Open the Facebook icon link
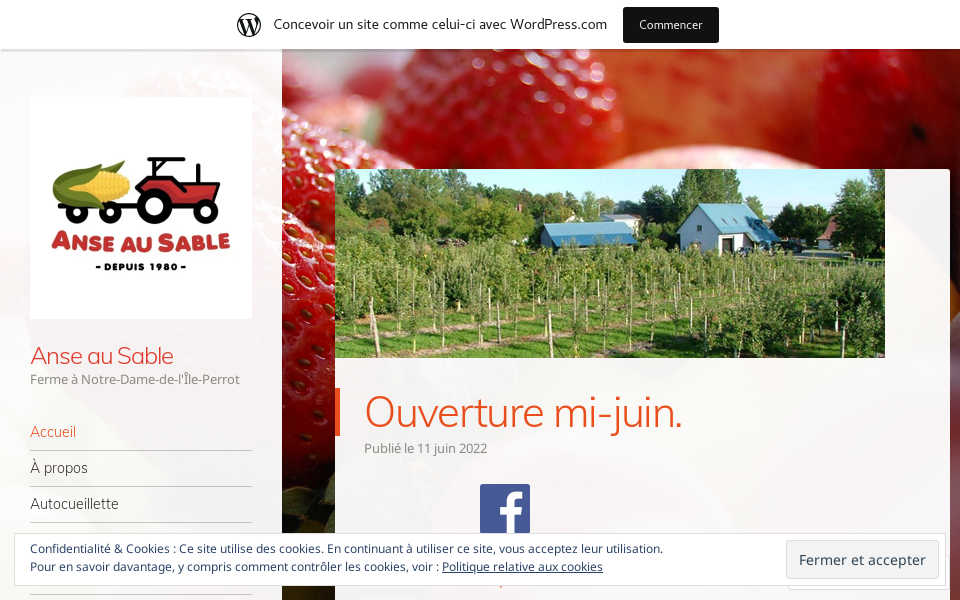Screen dimensions: 960x600 point(504,509)
